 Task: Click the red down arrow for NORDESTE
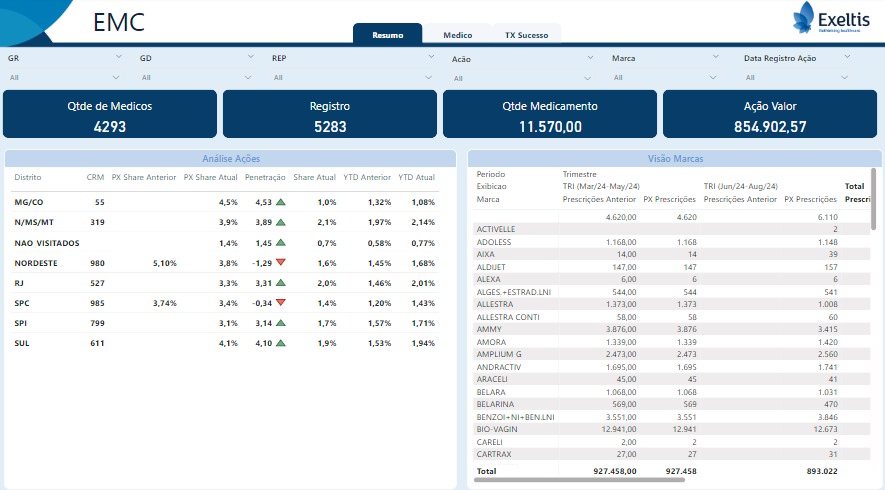click(x=281, y=262)
